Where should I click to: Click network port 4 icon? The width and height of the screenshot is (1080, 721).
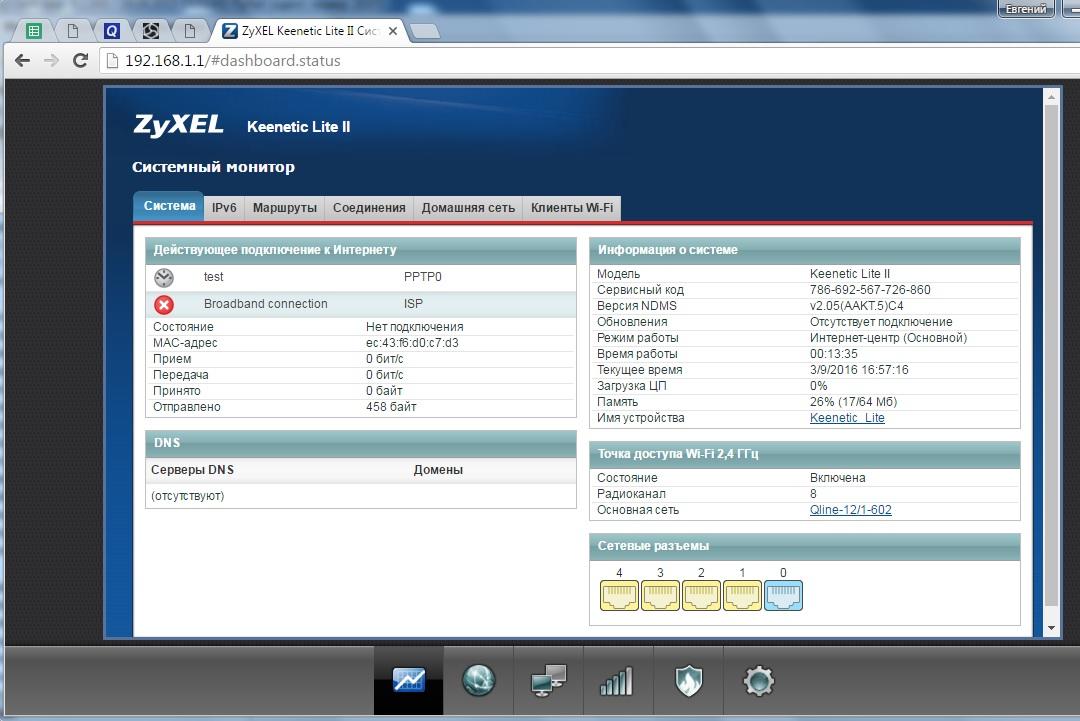(619, 596)
